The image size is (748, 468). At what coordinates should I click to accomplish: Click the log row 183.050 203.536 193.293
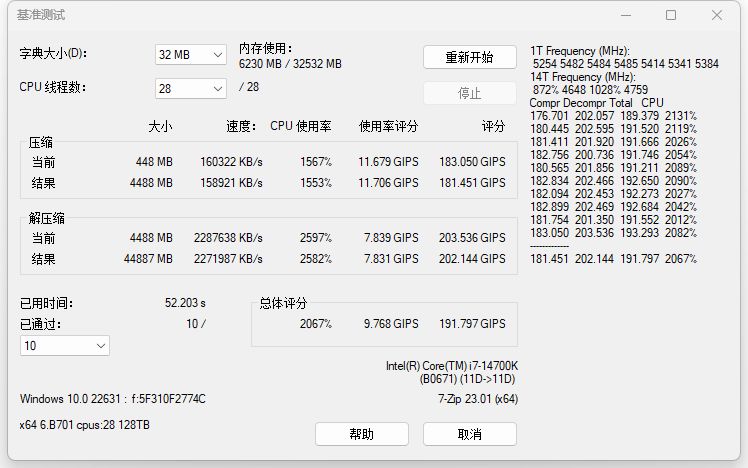click(613, 233)
